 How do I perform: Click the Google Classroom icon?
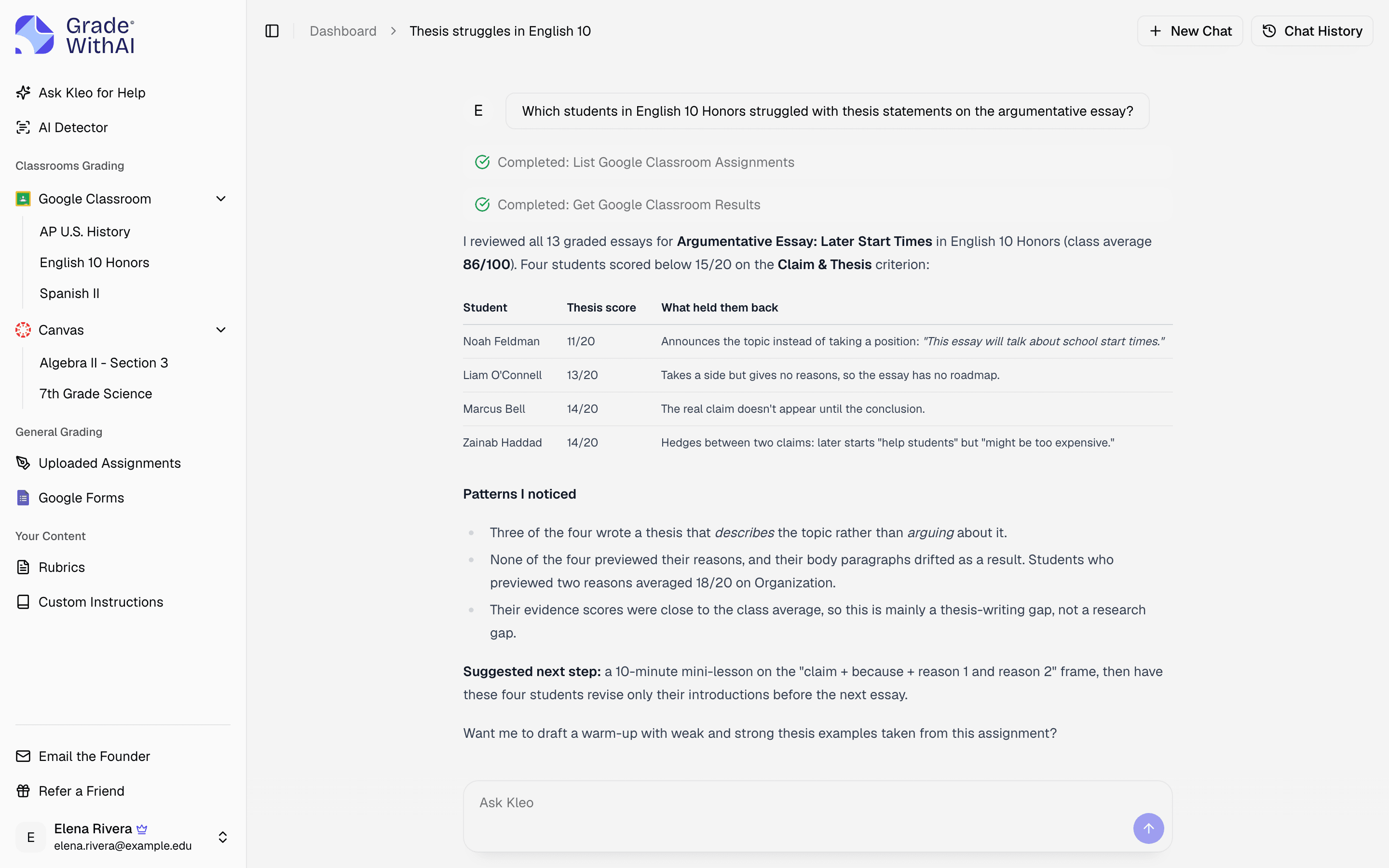(23, 199)
